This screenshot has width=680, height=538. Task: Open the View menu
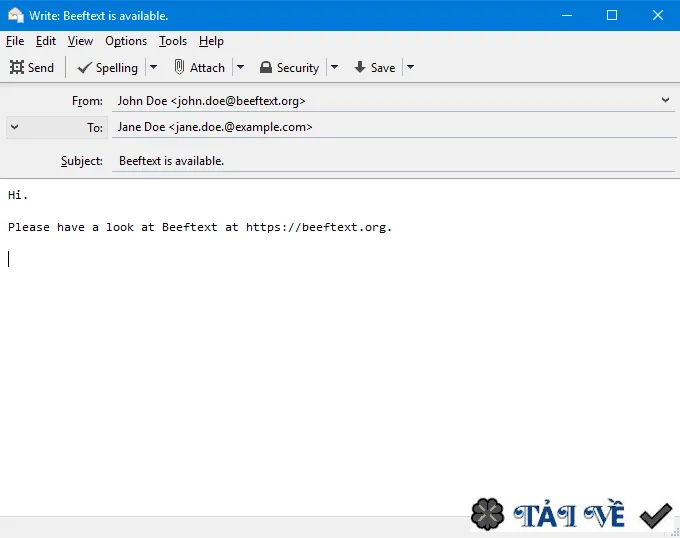pos(80,41)
